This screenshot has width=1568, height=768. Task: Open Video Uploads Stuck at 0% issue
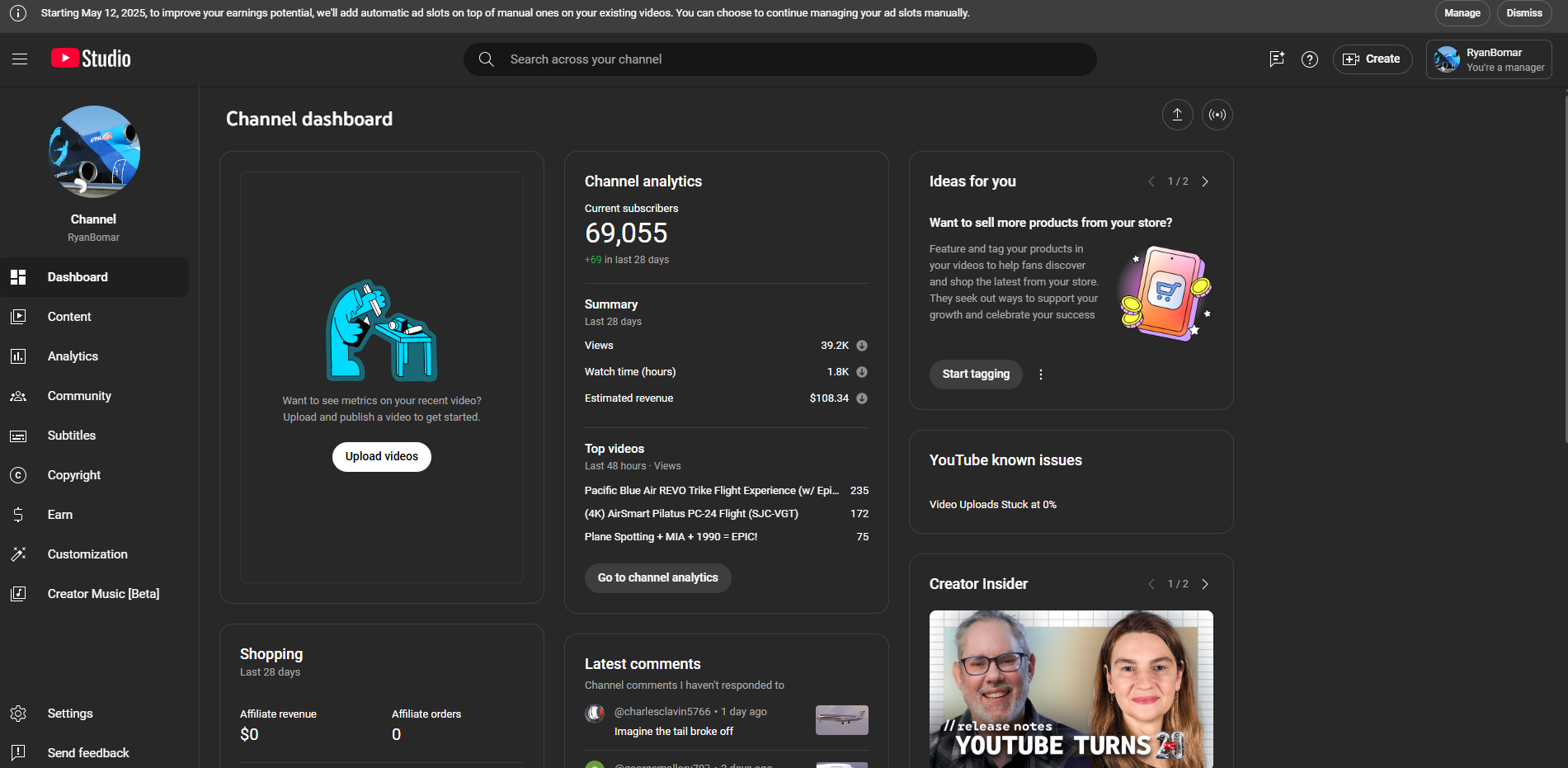click(993, 505)
